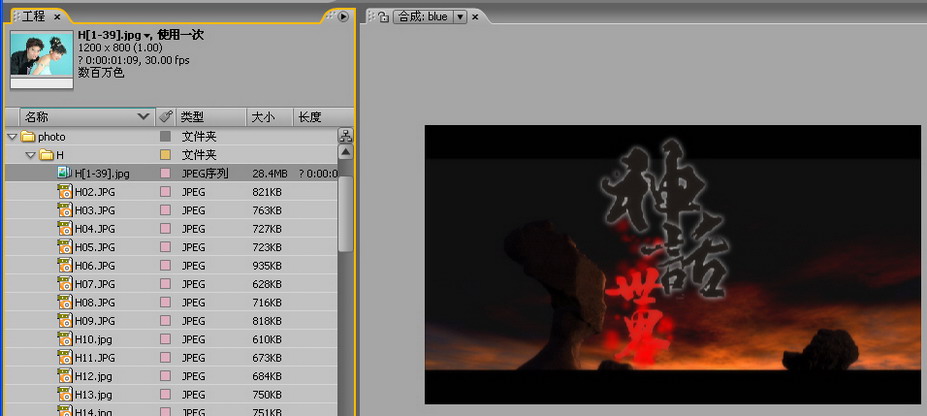Image resolution: width=927 pixels, height=416 pixels.
Task: Select the H05.JPG file name
Action: 95,247
